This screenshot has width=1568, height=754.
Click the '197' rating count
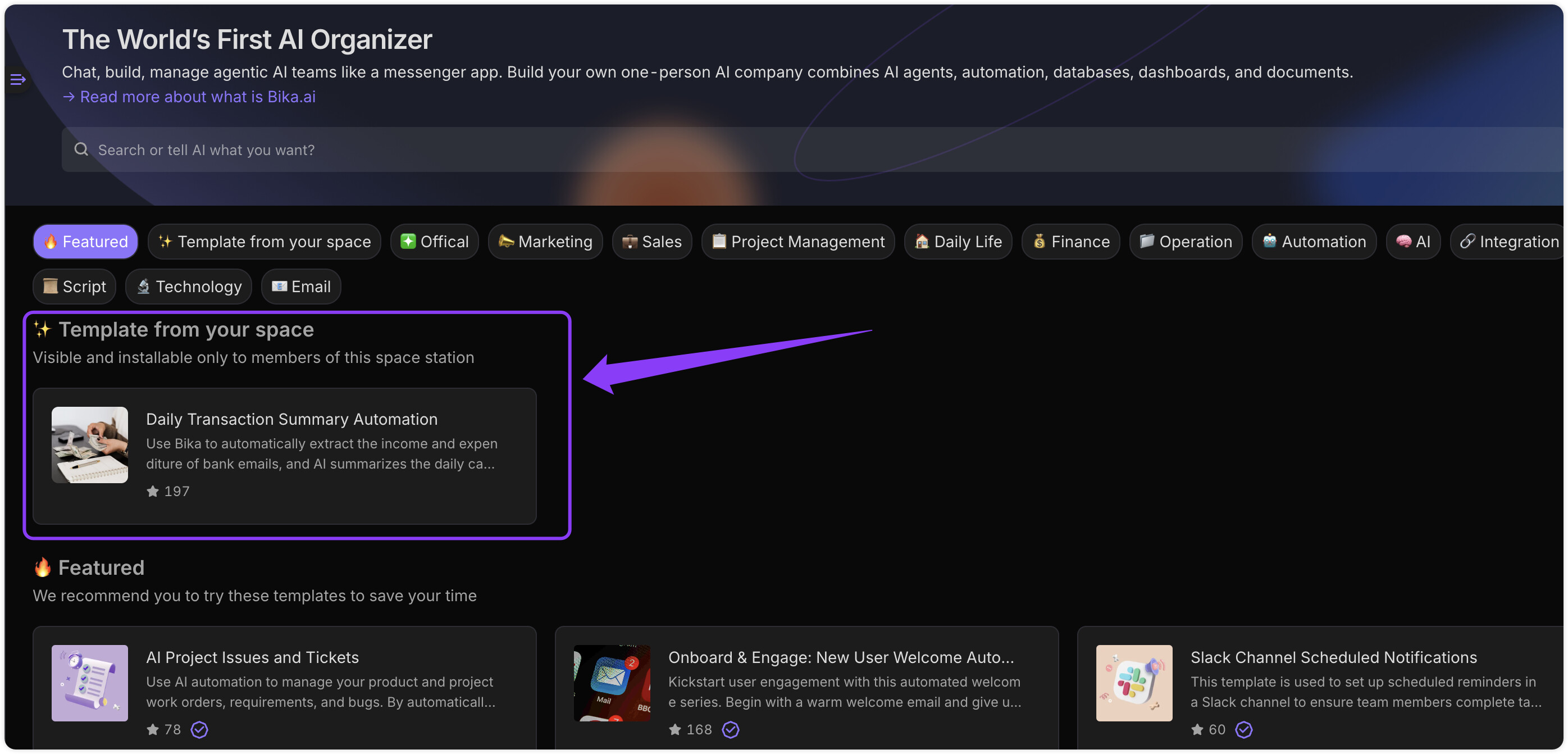pos(176,491)
